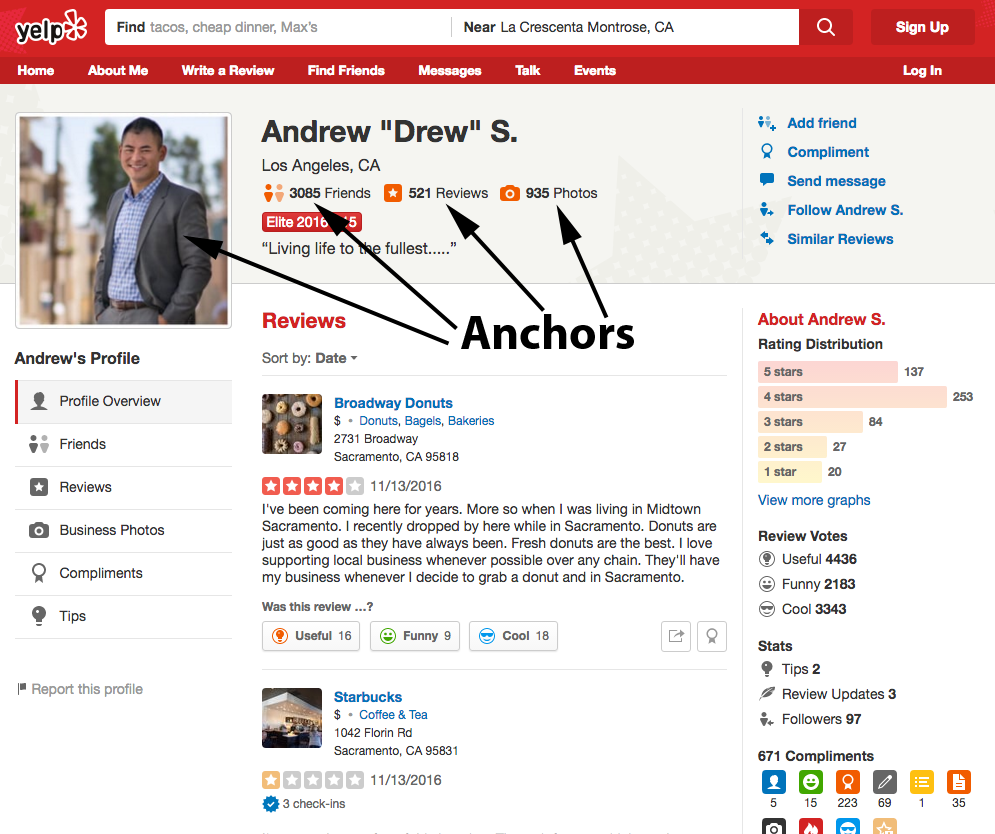Vote Useful on the Broadway Donuts review
The image size is (995, 834).
(311, 636)
